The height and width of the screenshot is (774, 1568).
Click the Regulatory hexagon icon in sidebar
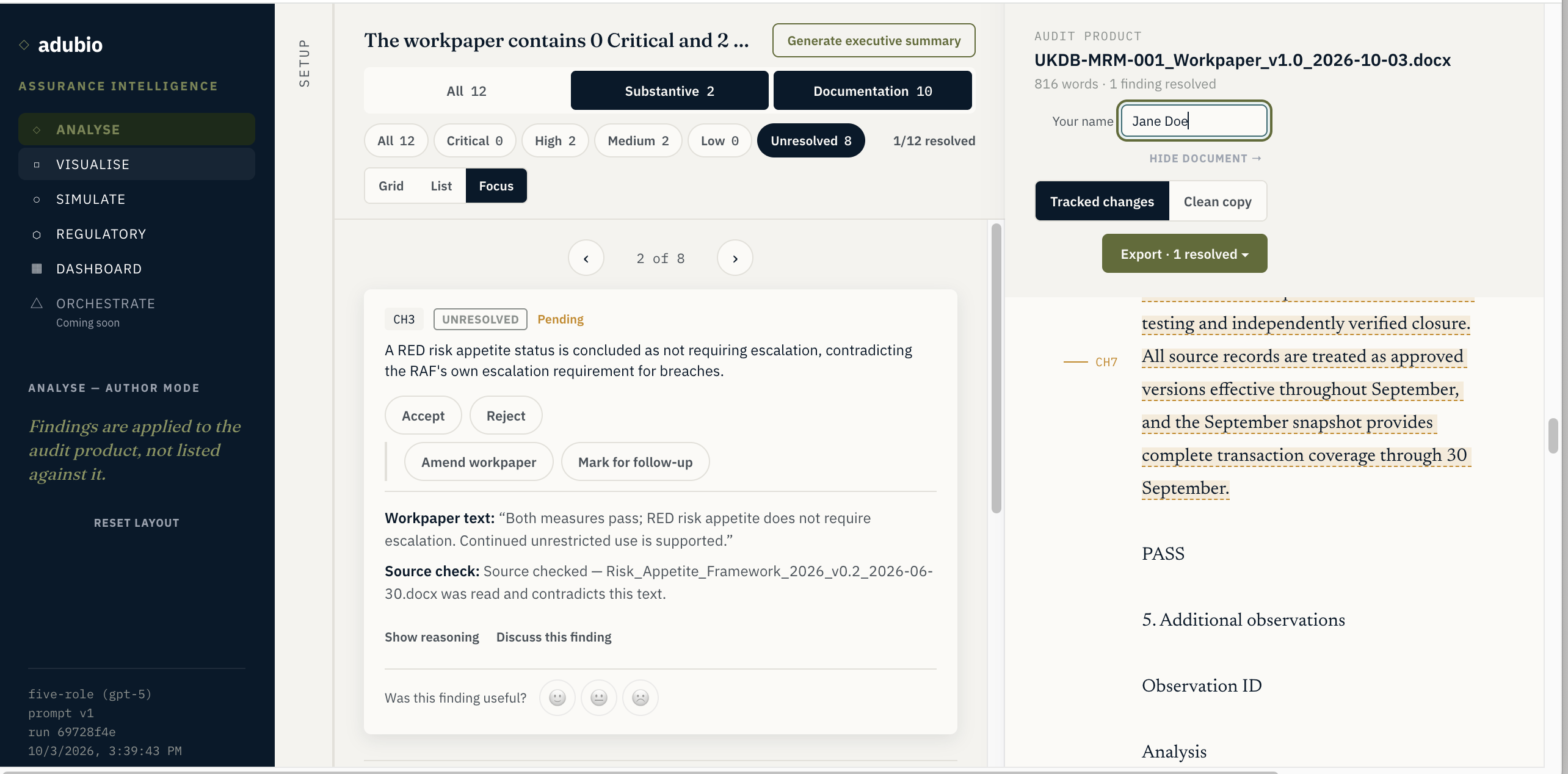click(x=37, y=234)
